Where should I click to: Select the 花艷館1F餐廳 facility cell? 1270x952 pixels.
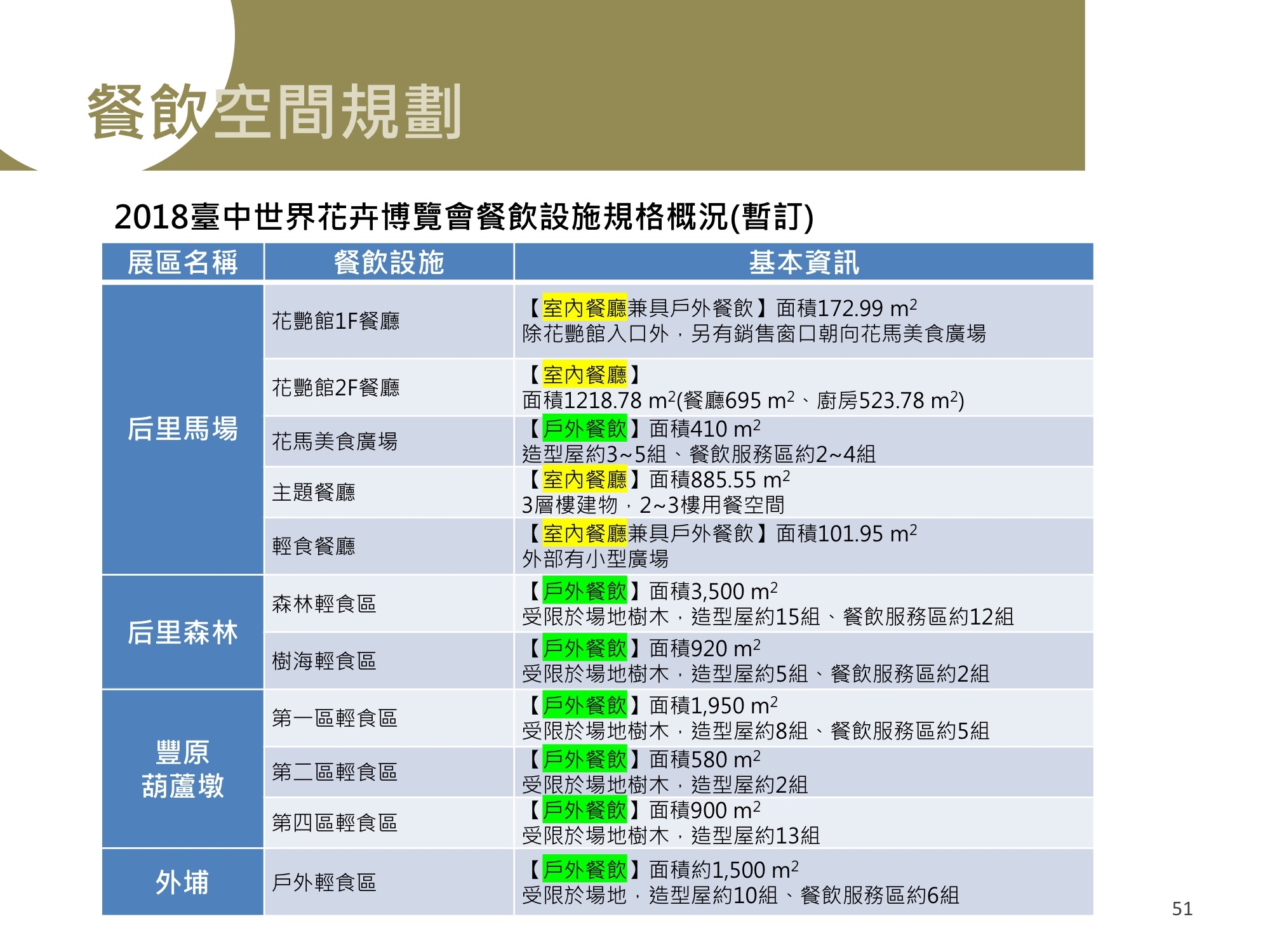pos(336,321)
